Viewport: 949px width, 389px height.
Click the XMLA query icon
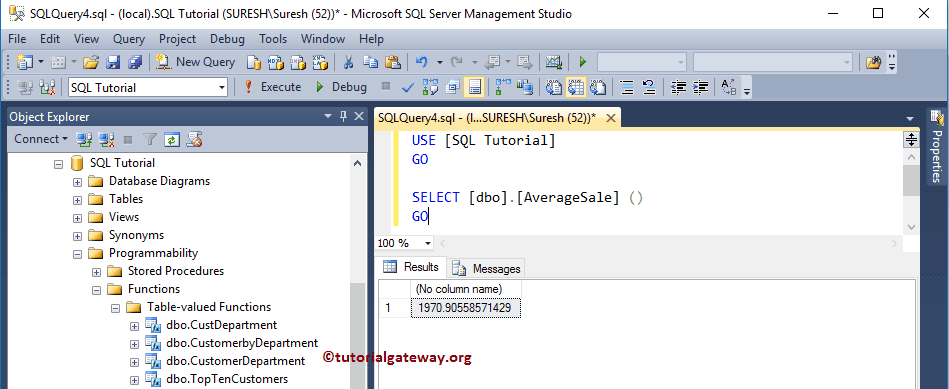pyautogui.click(x=320, y=62)
